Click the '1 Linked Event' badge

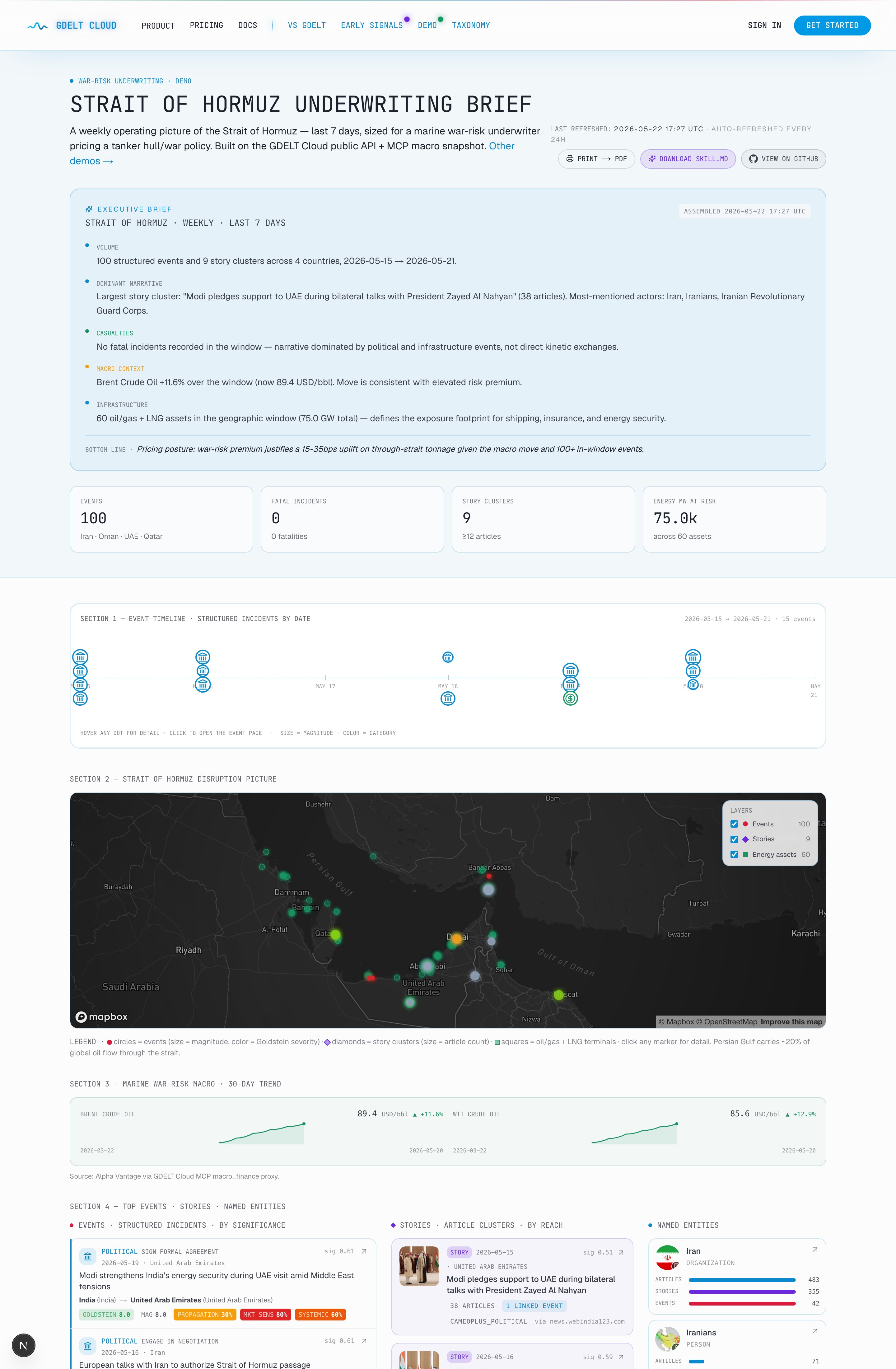pyautogui.click(x=534, y=1306)
